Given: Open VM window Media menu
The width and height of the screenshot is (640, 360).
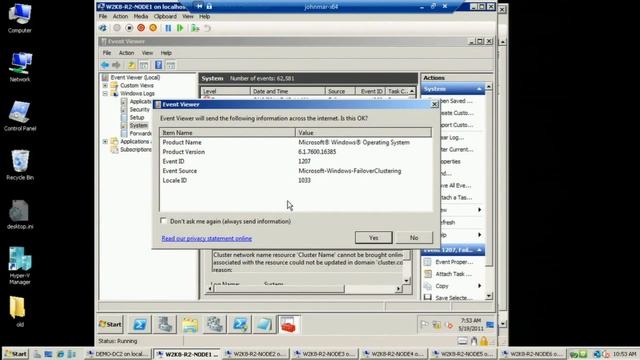Looking at the screenshot, I should tap(140, 16).
